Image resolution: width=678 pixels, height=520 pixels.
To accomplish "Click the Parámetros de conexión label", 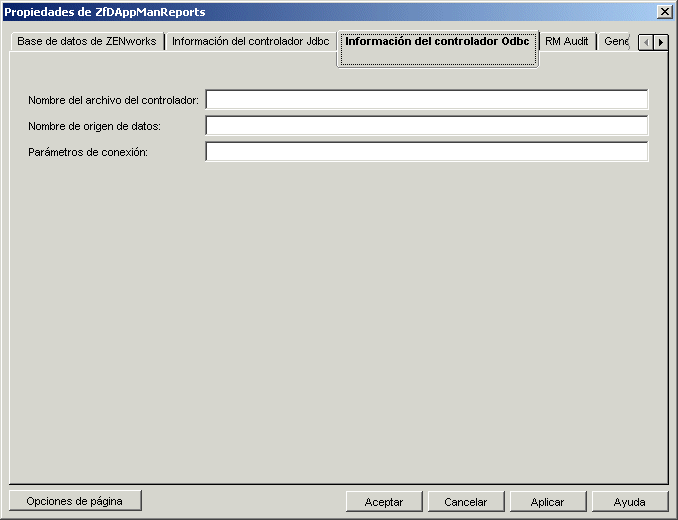I will point(88,152).
